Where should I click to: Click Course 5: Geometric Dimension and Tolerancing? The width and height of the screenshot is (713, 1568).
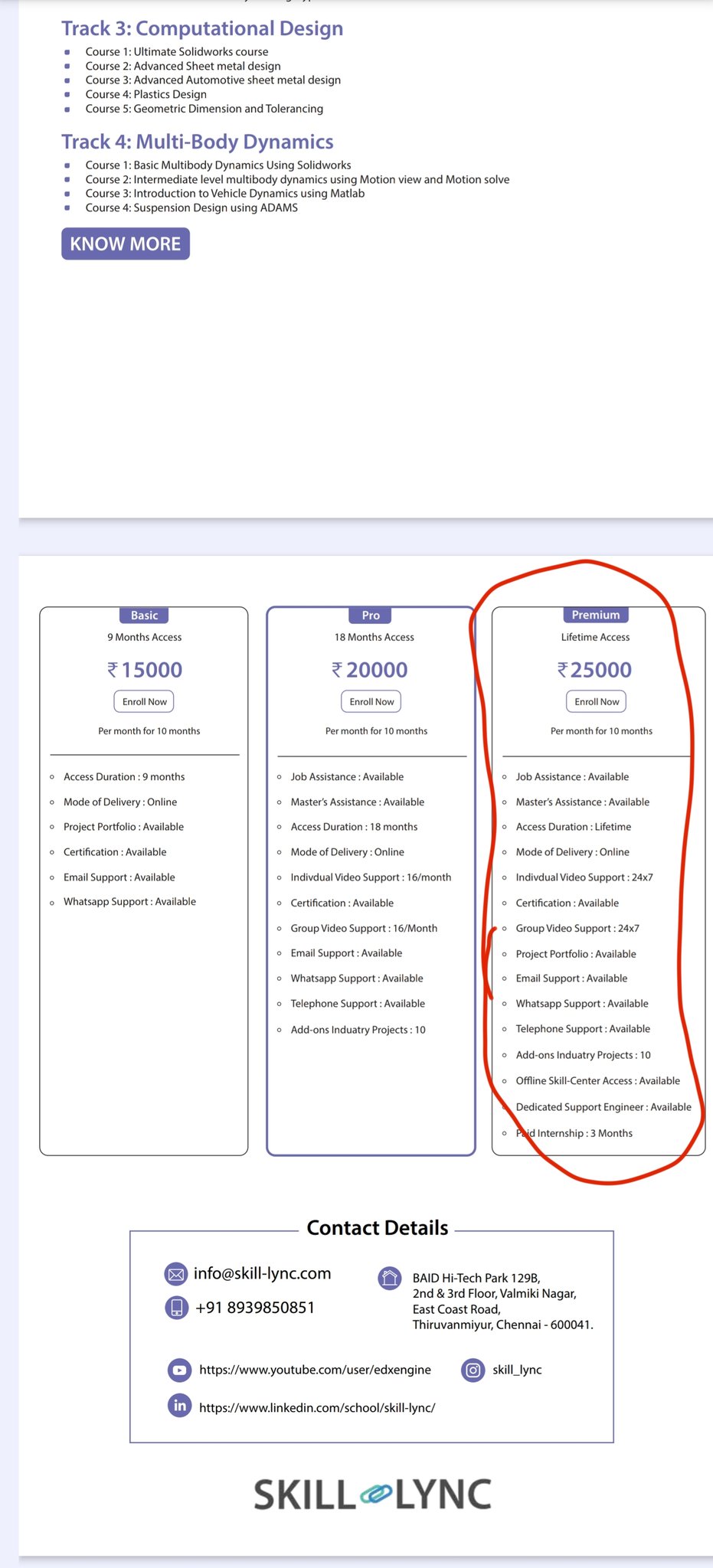pyautogui.click(x=204, y=109)
